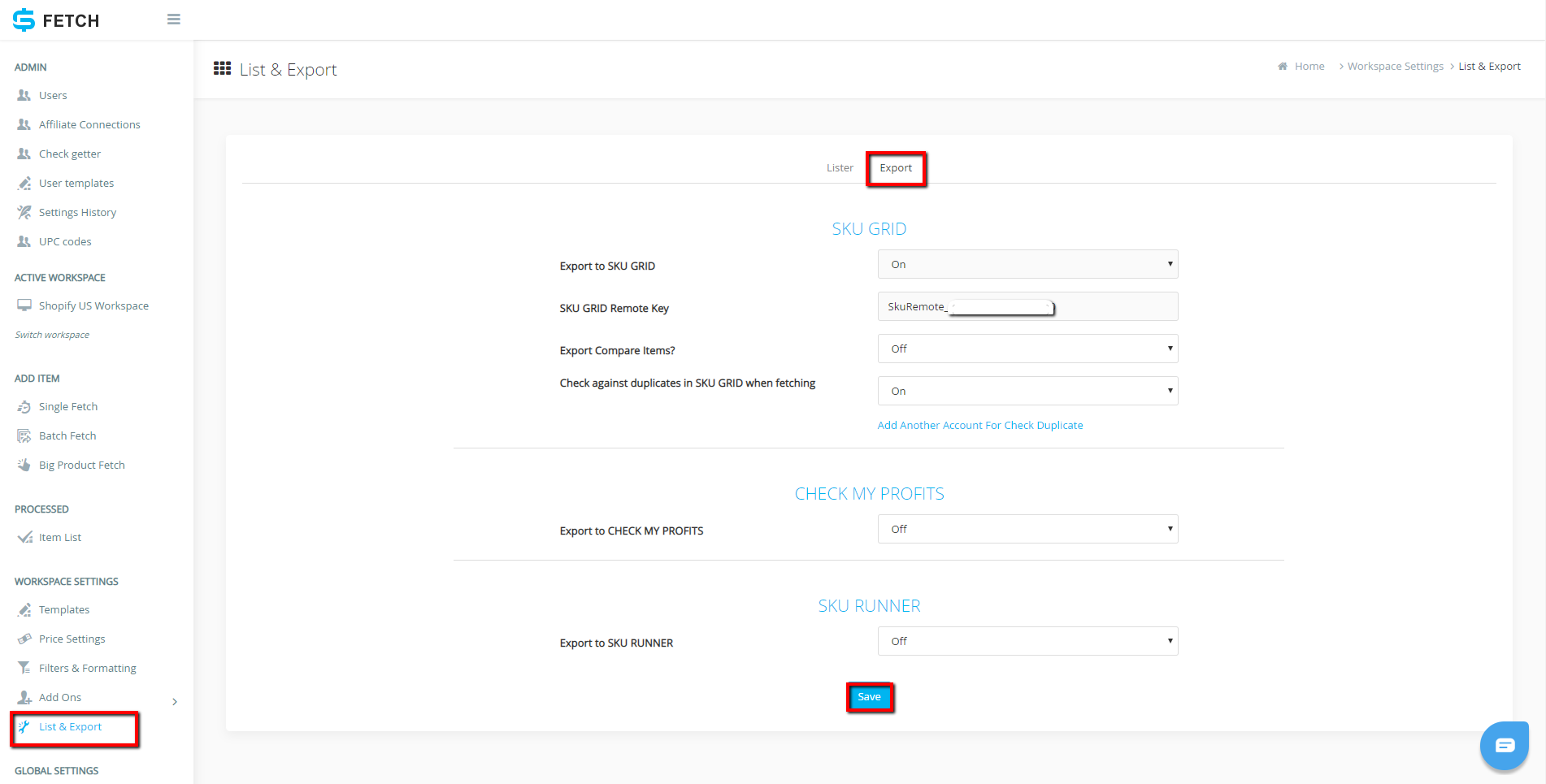
Task: Click the Save button
Action: click(x=869, y=697)
